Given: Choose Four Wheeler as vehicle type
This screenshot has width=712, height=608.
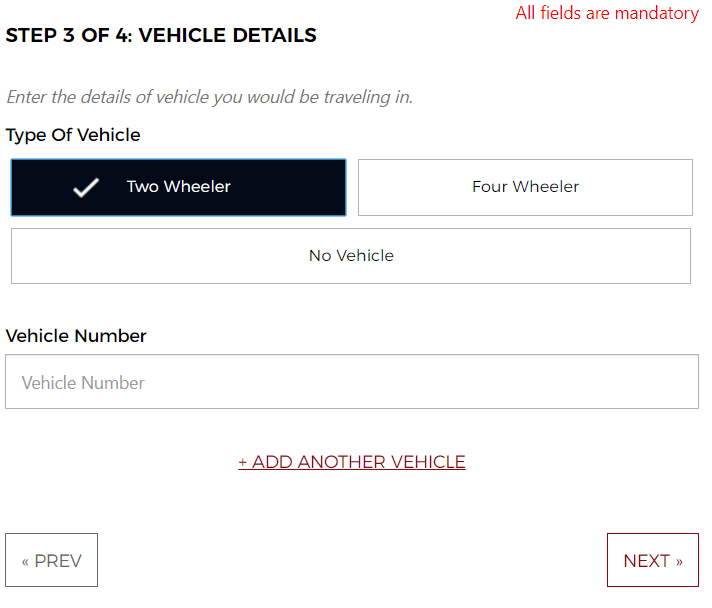Looking at the screenshot, I should (525, 187).
